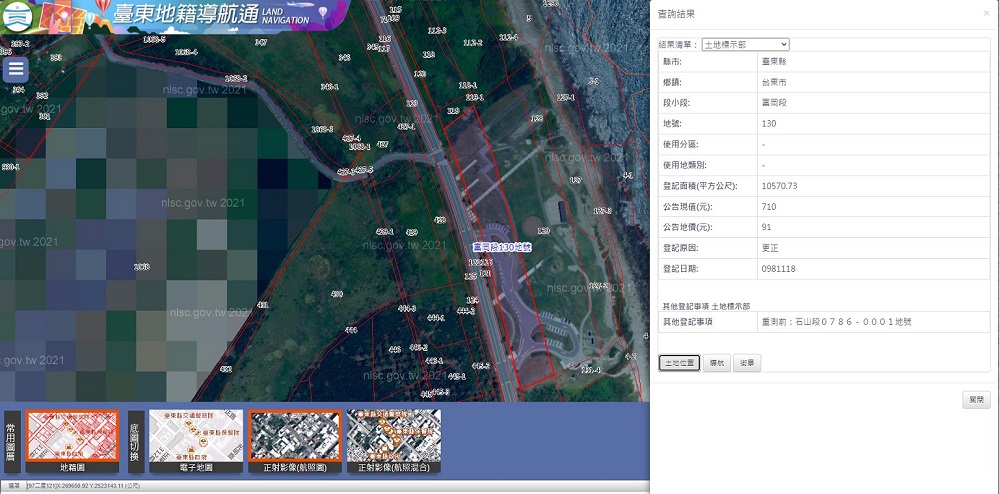Click the 底圖切換 side tab
The height and width of the screenshot is (494, 999).
tap(136, 442)
